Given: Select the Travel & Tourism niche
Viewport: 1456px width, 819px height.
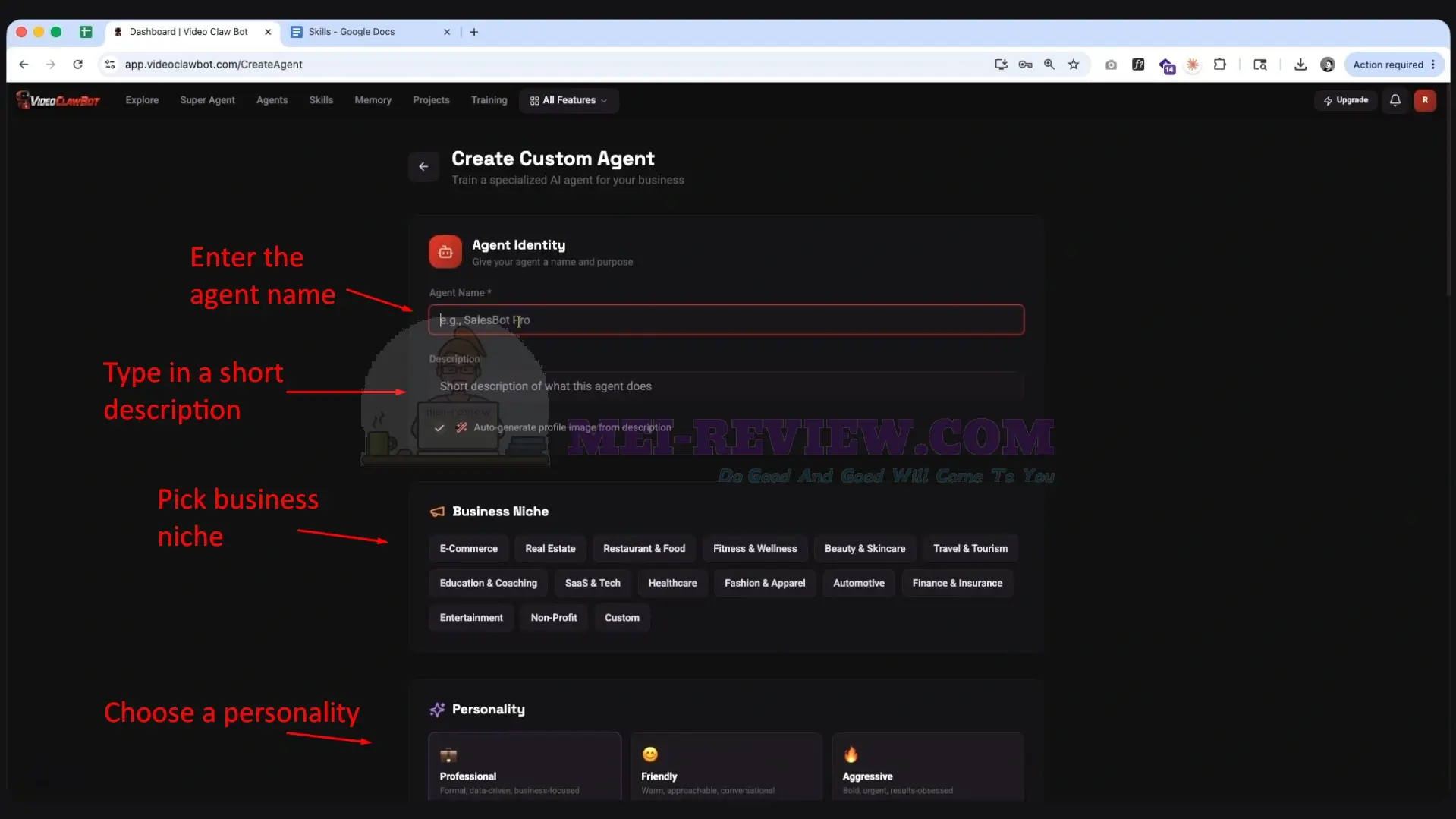Looking at the screenshot, I should pos(970,549).
